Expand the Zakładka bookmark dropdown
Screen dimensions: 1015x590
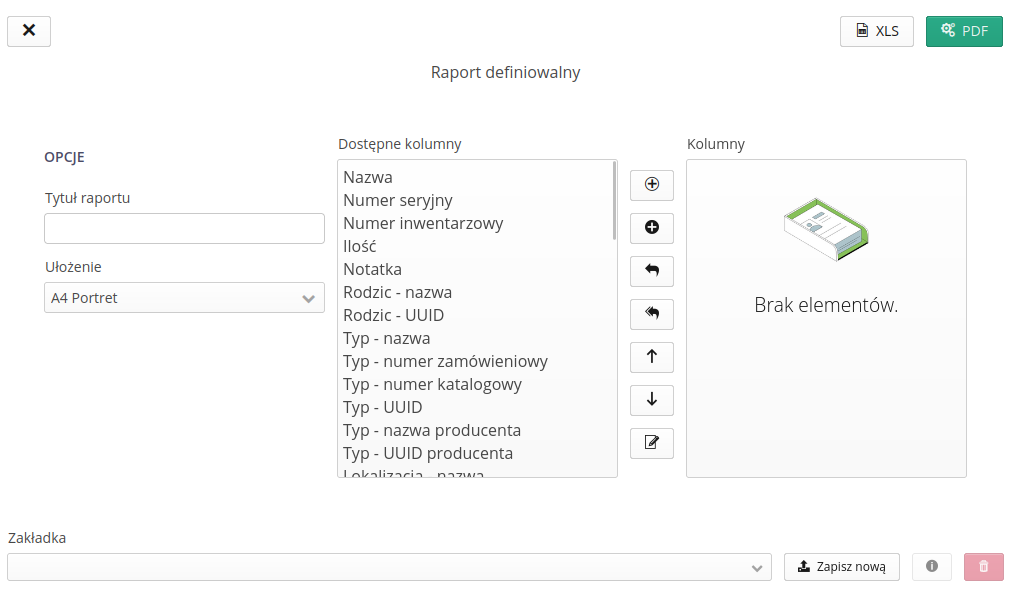coord(389,567)
